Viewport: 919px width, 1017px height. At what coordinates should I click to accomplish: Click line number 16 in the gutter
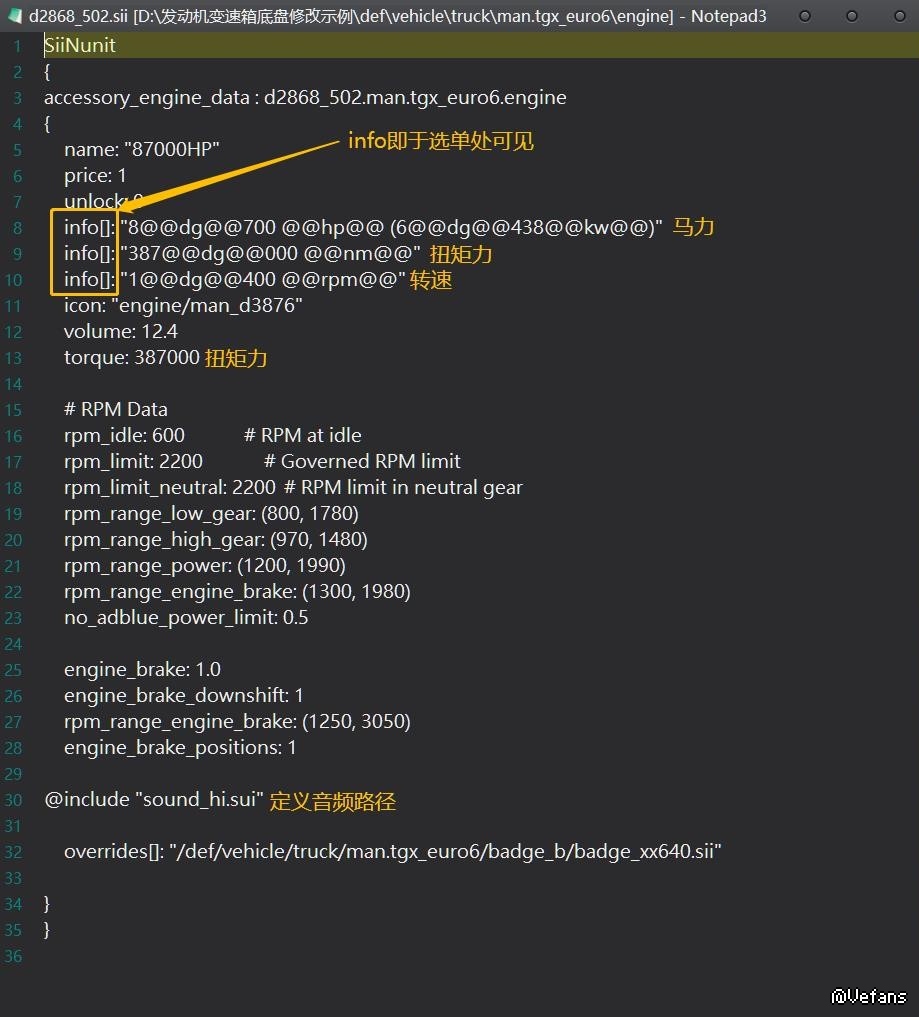click(14, 436)
